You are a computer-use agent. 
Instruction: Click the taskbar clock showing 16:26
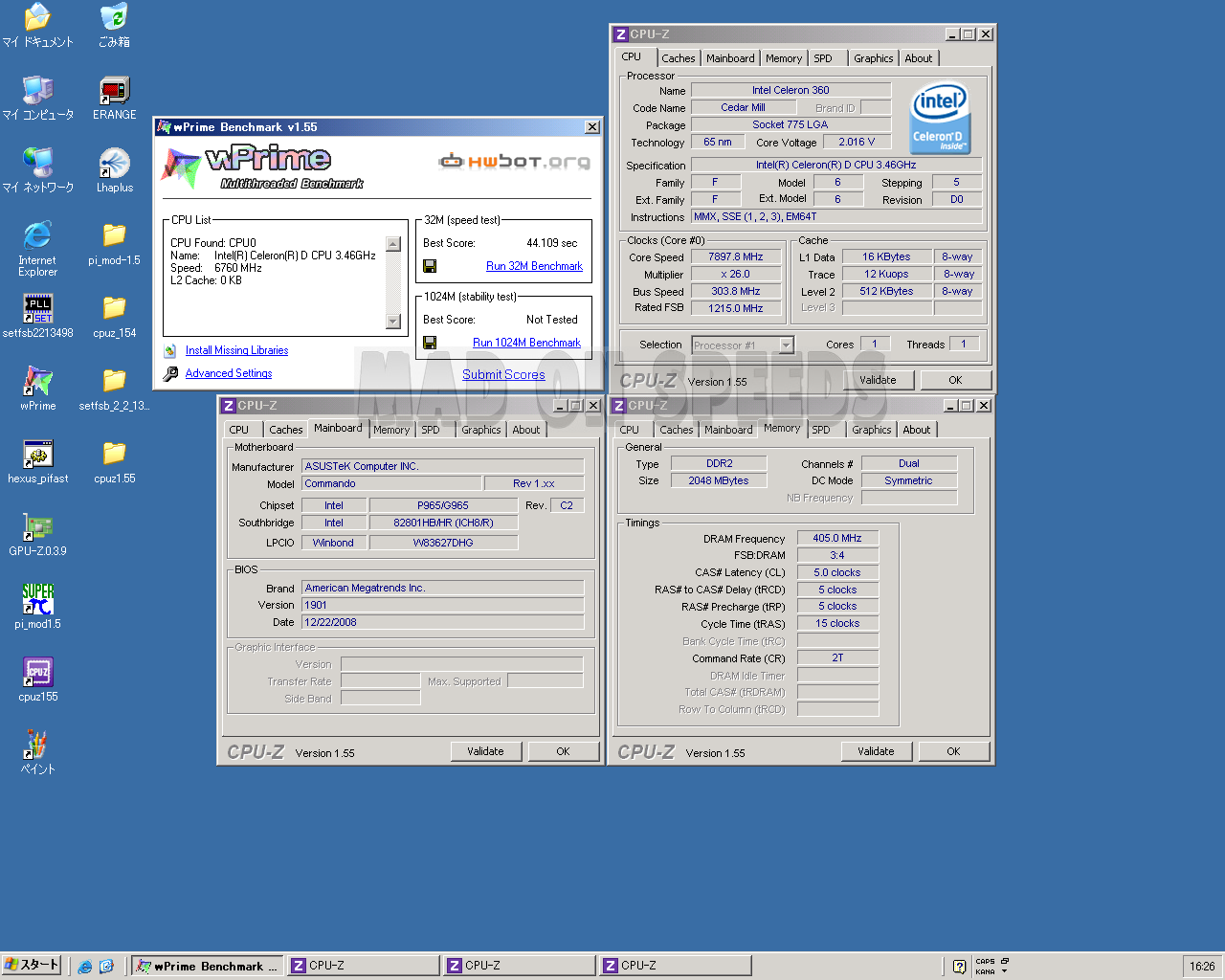(x=1202, y=967)
